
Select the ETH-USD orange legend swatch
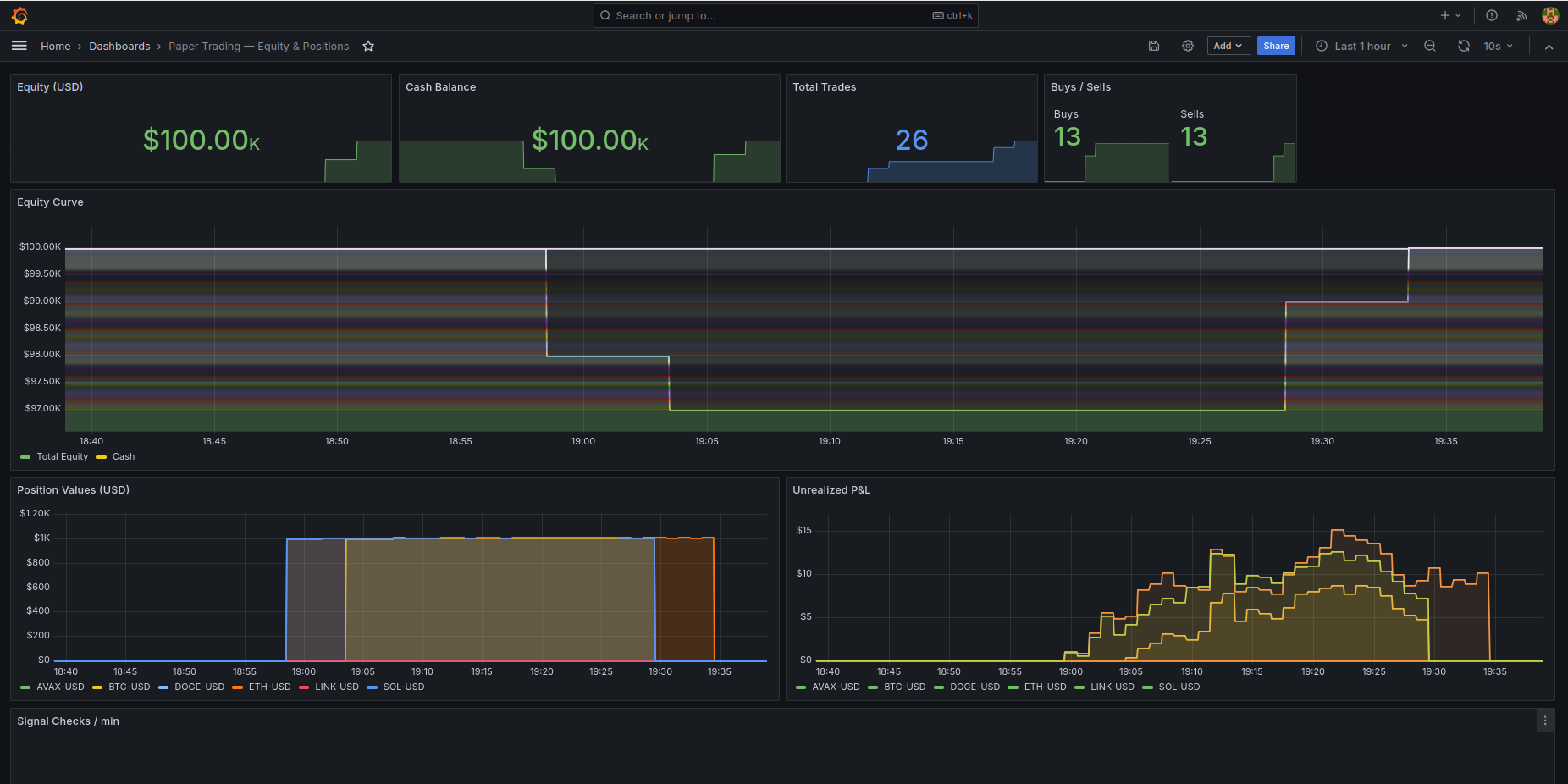tap(239, 687)
